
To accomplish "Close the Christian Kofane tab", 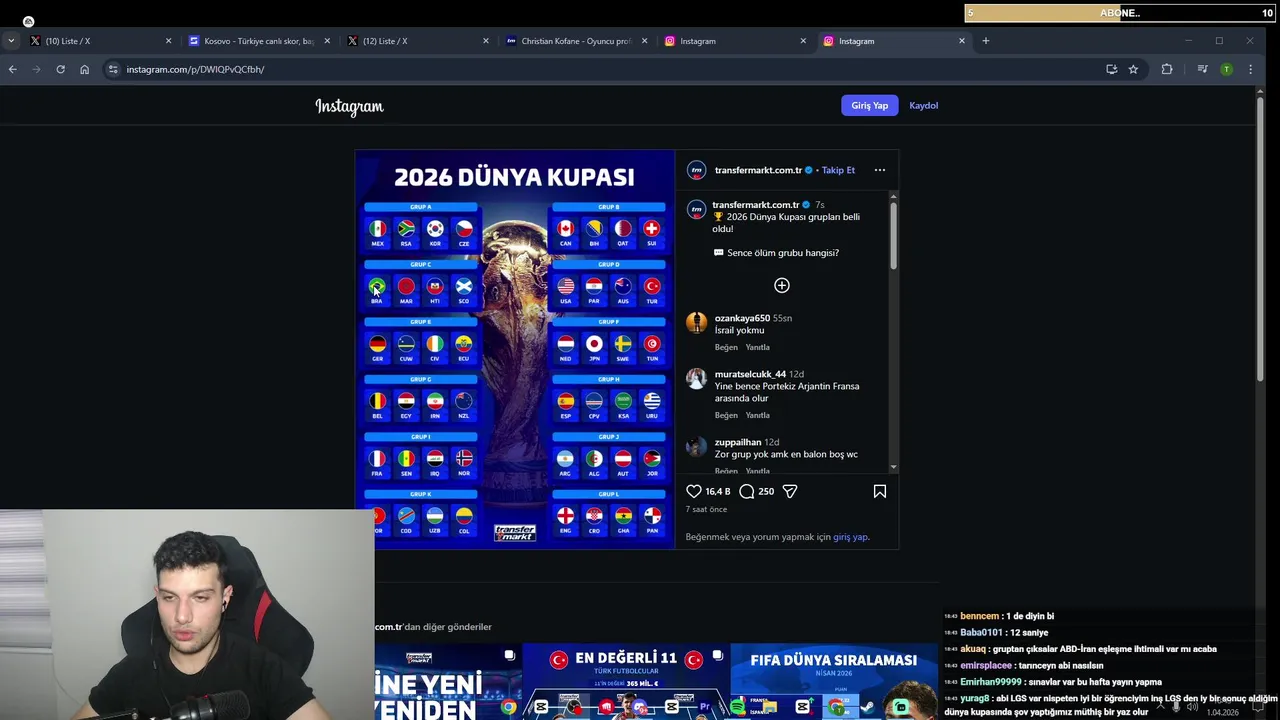I will click(644, 41).
